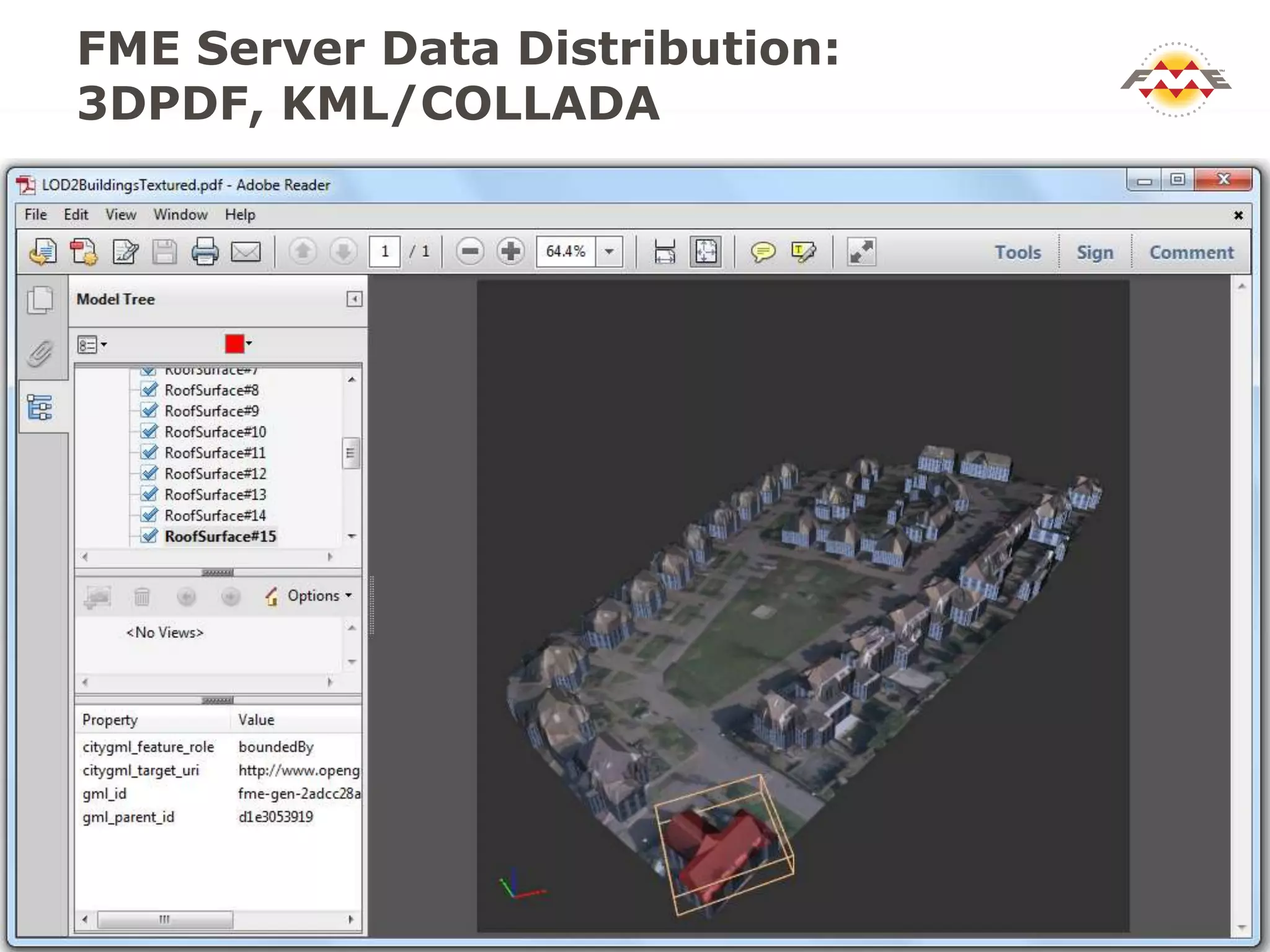Toggle RoofSurface#10 checkbox
The image size is (1270, 952).
point(149,431)
